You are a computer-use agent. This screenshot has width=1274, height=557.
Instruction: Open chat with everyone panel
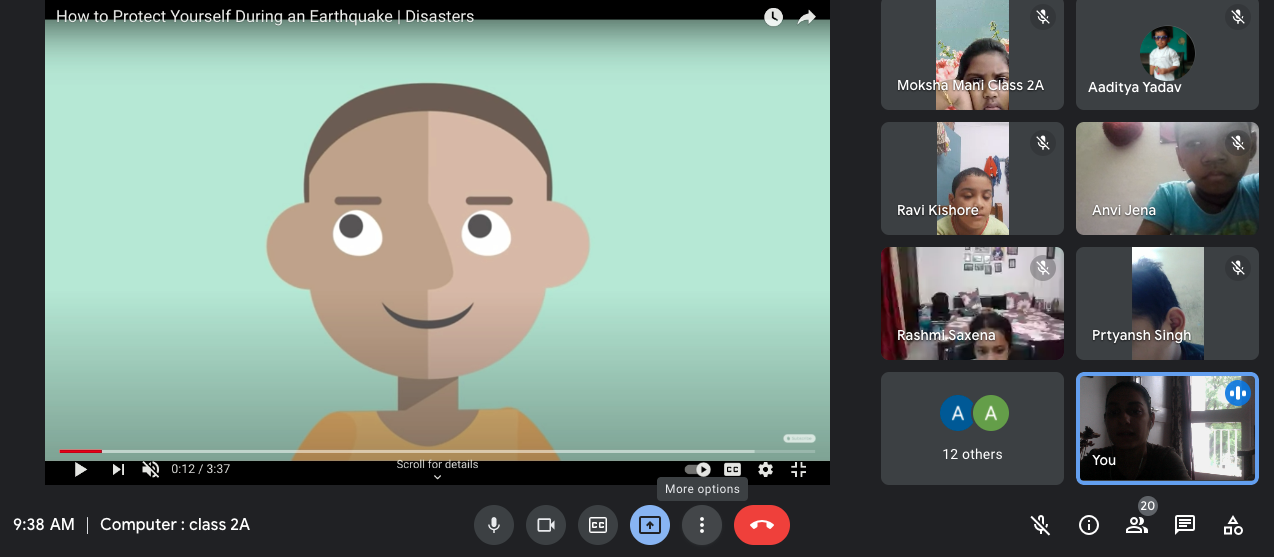(1185, 525)
